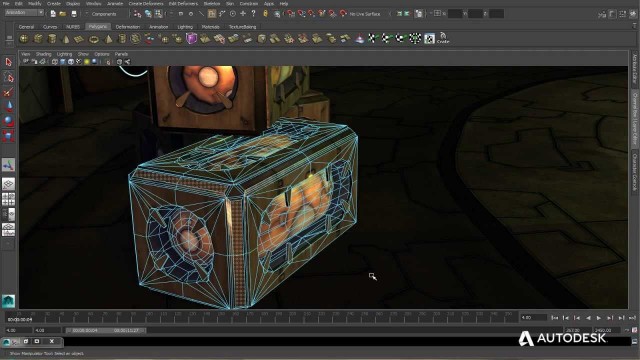Click play backwards button
Viewport: 640px width, 360px height.
(588, 318)
